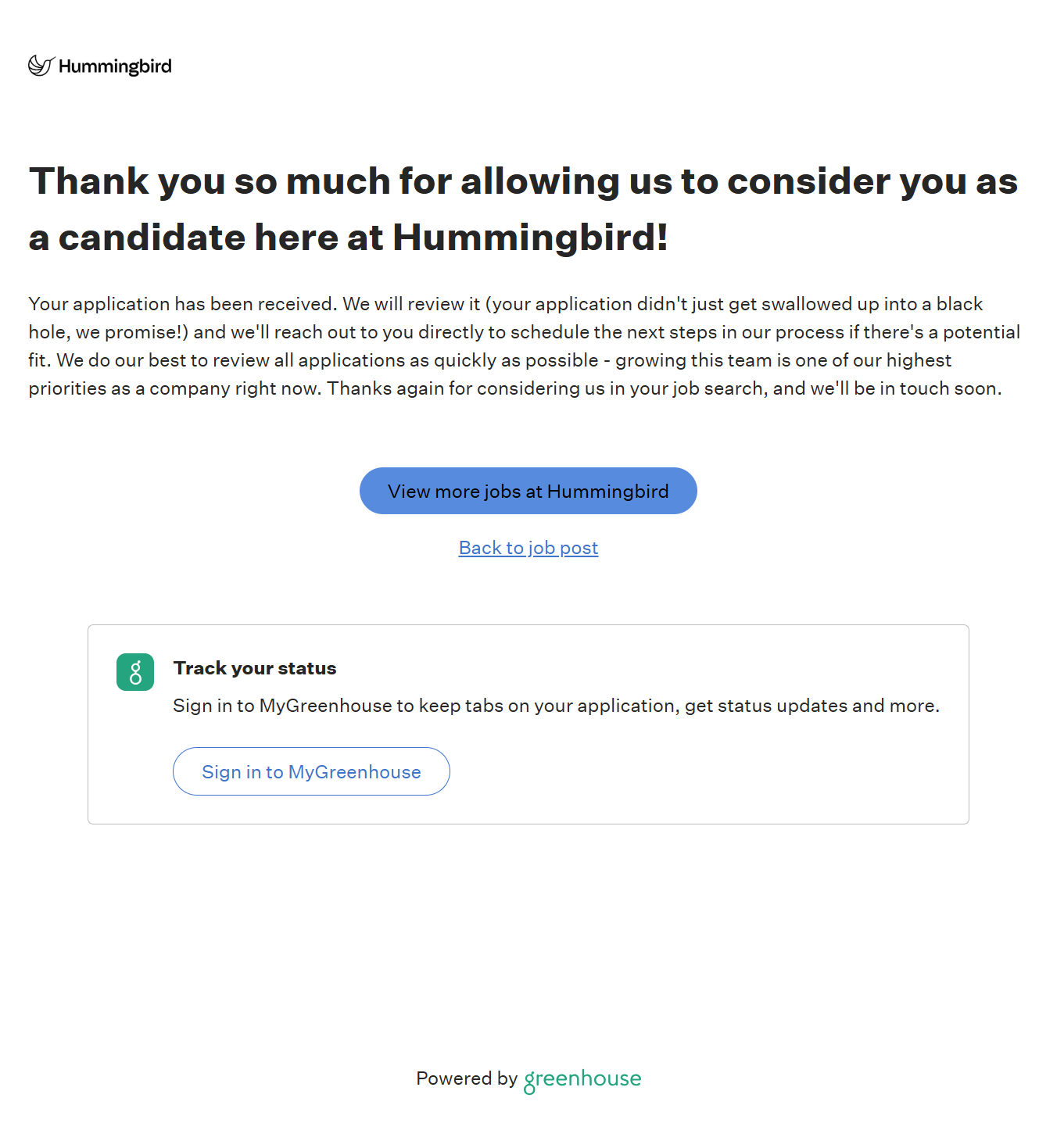Image resolution: width=1039 pixels, height=1148 pixels.
Task: Click the "a candidate here at Hummingbird!" line
Action: (348, 238)
